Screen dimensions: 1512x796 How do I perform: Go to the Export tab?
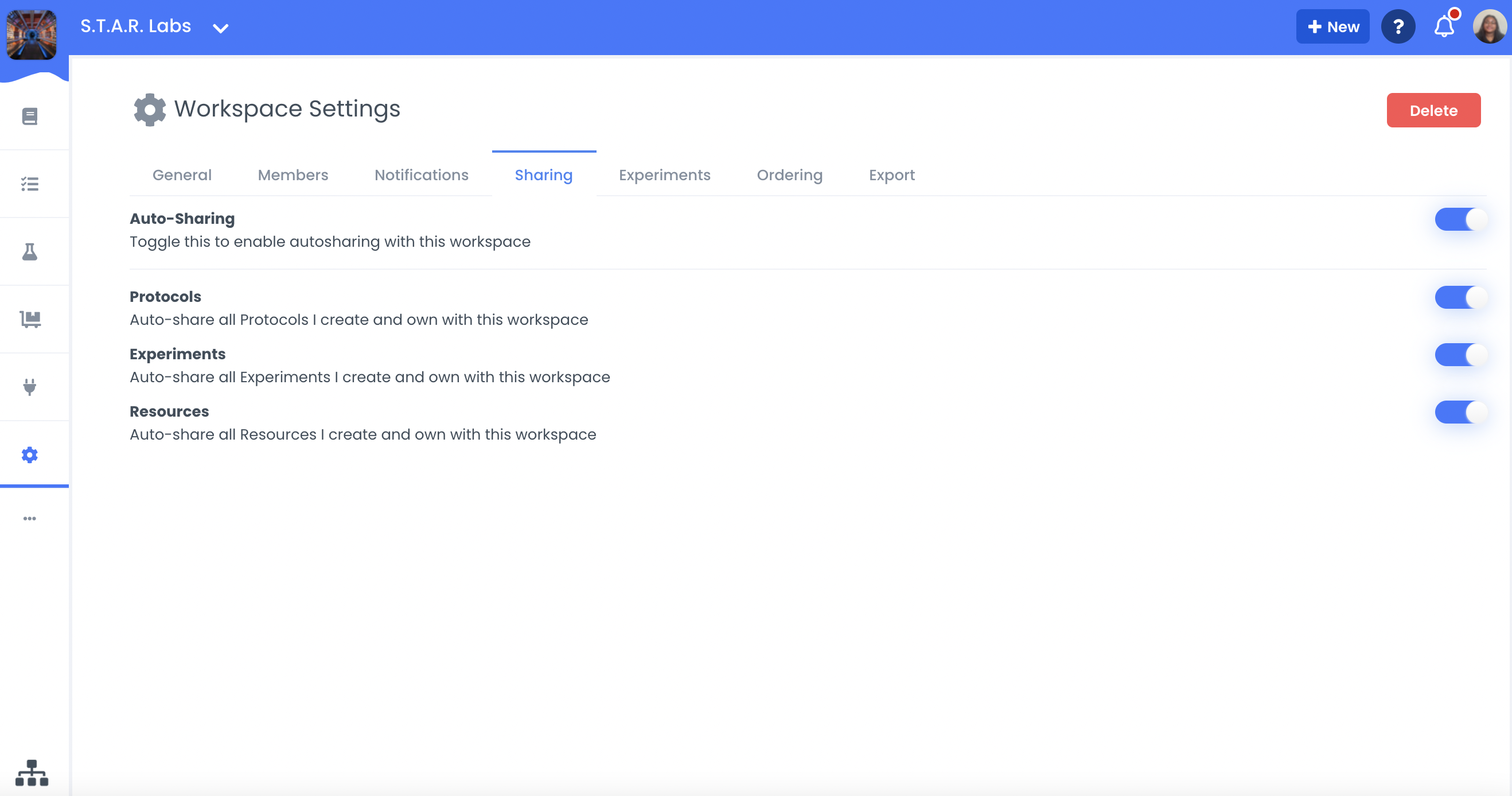(891, 175)
